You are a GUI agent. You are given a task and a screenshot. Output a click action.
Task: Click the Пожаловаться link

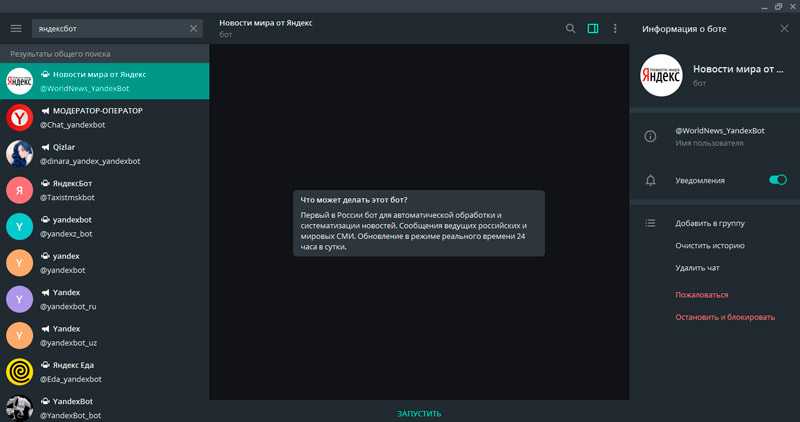point(702,295)
